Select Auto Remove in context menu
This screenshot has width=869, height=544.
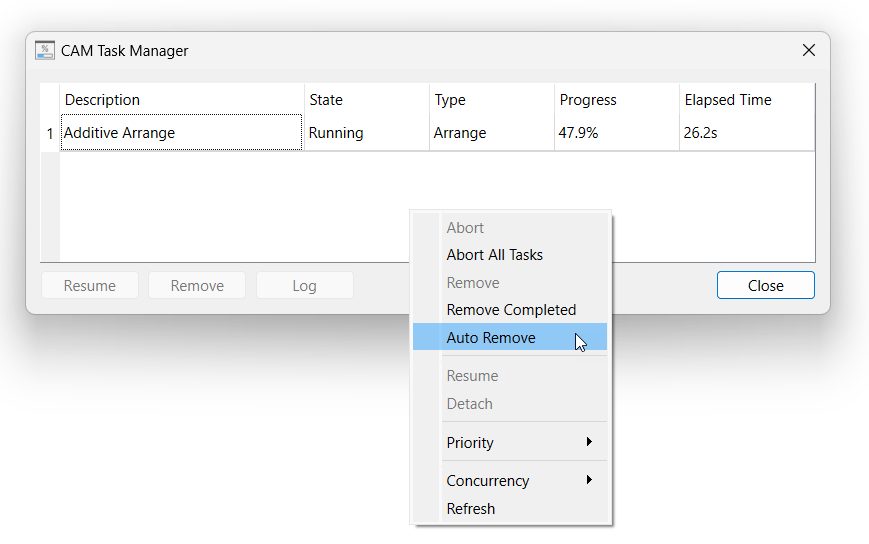(491, 338)
